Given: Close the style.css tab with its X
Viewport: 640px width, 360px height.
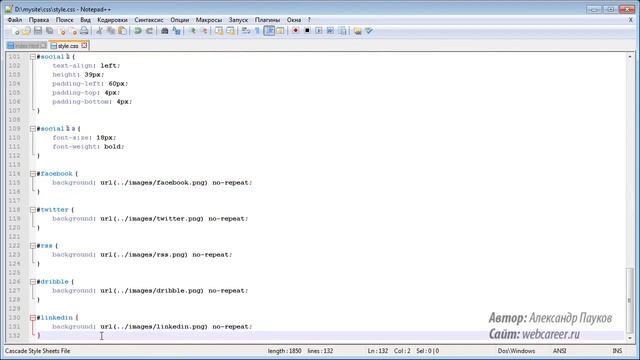Looking at the screenshot, I should click(x=84, y=45).
